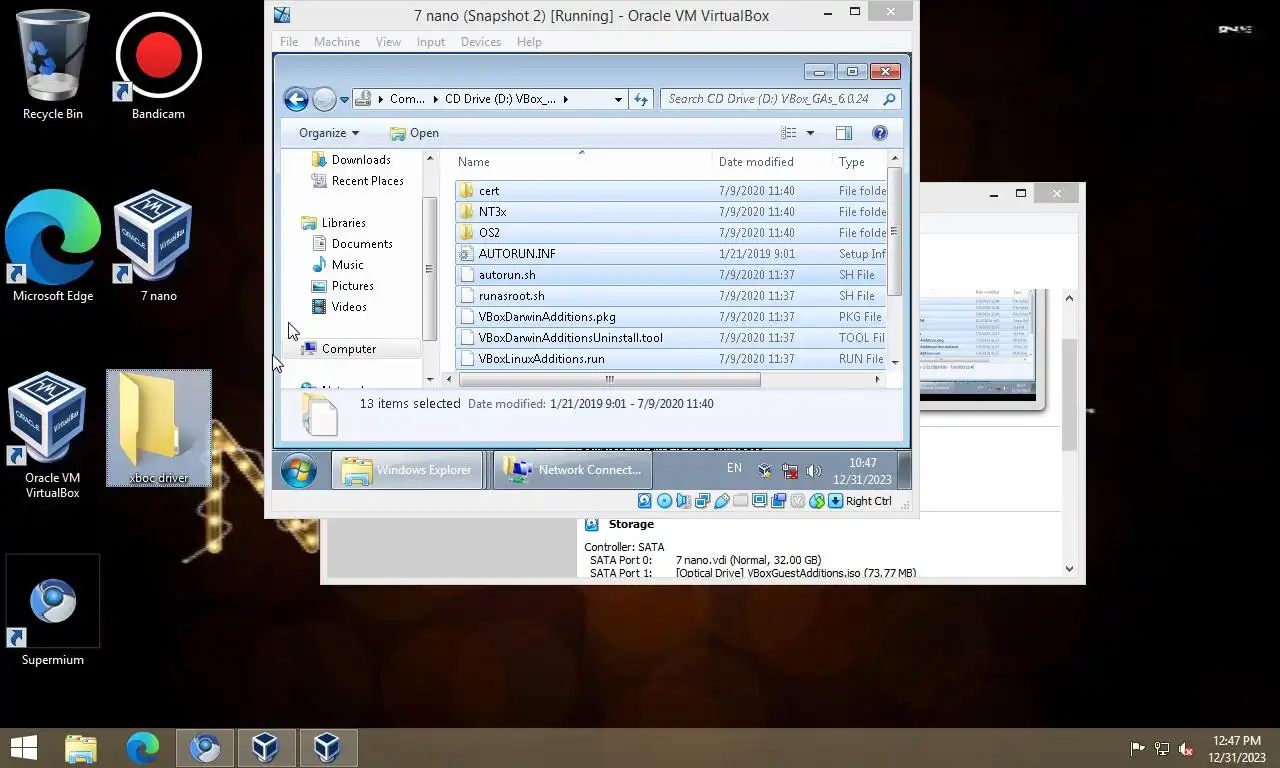The height and width of the screenshot is (768, 1280).
Task: Click the VirtualBox network status icon
Action: click(x=703, y=501)
